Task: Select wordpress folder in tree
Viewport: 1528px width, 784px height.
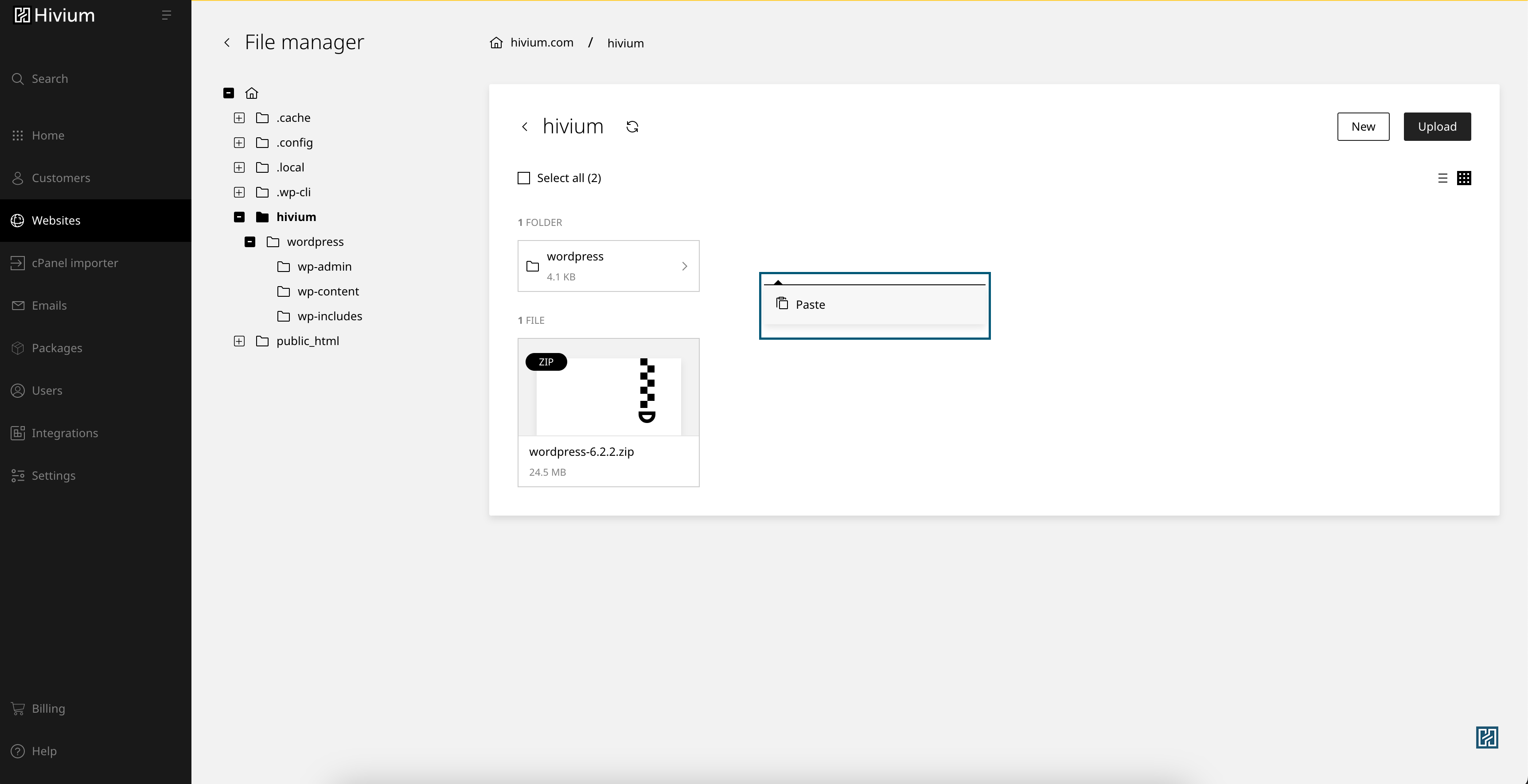Action: 305,242
